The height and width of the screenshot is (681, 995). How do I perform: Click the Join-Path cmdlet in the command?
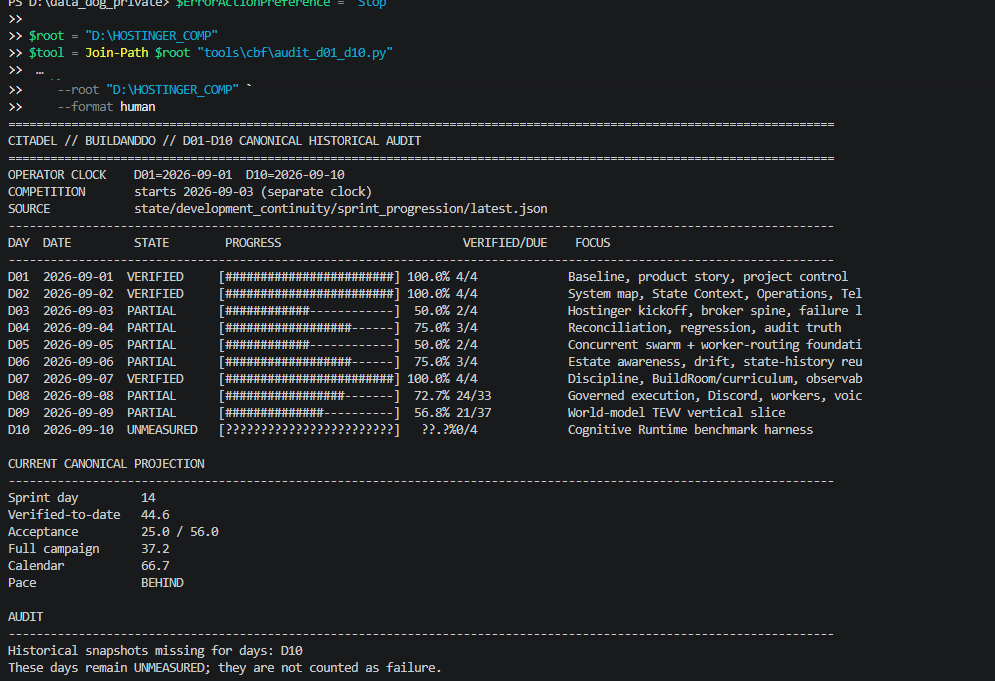coord(117,53)
